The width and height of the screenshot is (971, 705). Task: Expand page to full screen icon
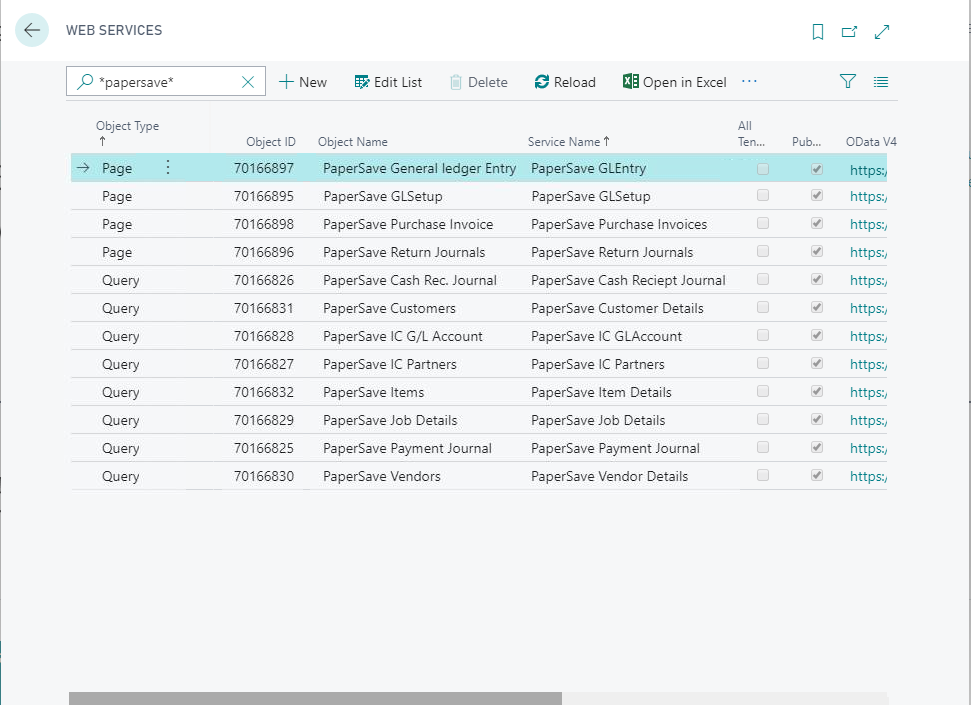pos(882,32)
